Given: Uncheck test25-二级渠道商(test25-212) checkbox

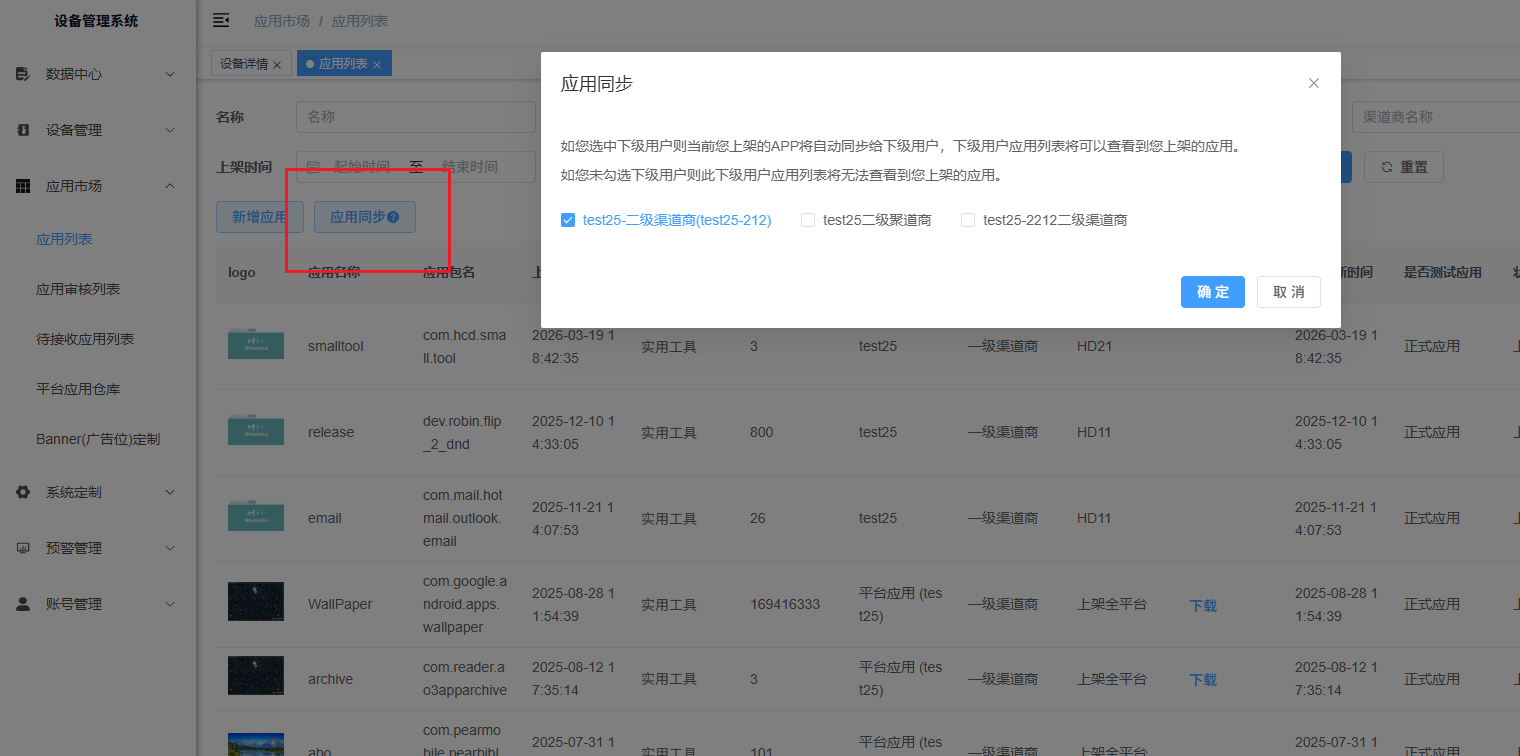Looking at the screenshot, I should (x=568, y=220).
